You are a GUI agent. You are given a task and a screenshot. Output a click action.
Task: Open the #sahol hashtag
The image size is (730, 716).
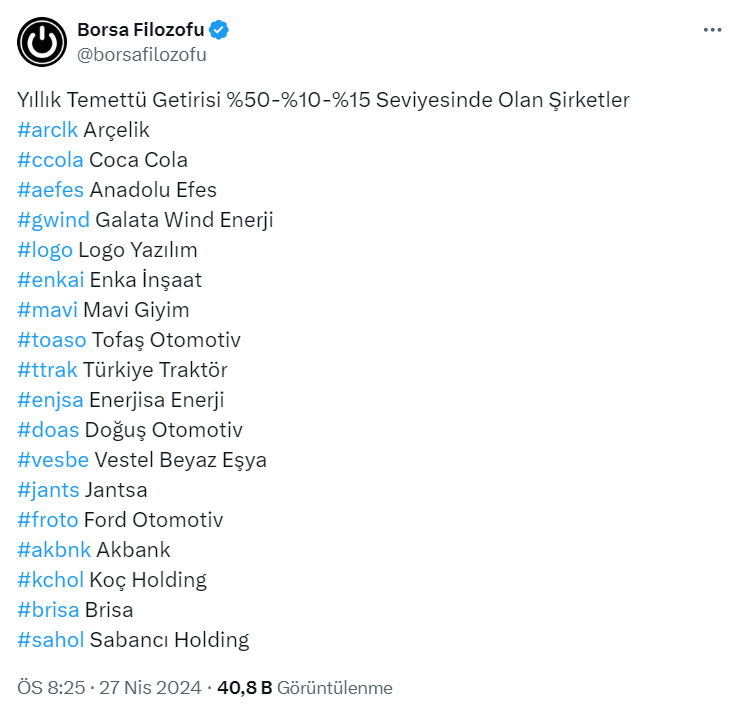pyautogui.click(x=50, y=640)
